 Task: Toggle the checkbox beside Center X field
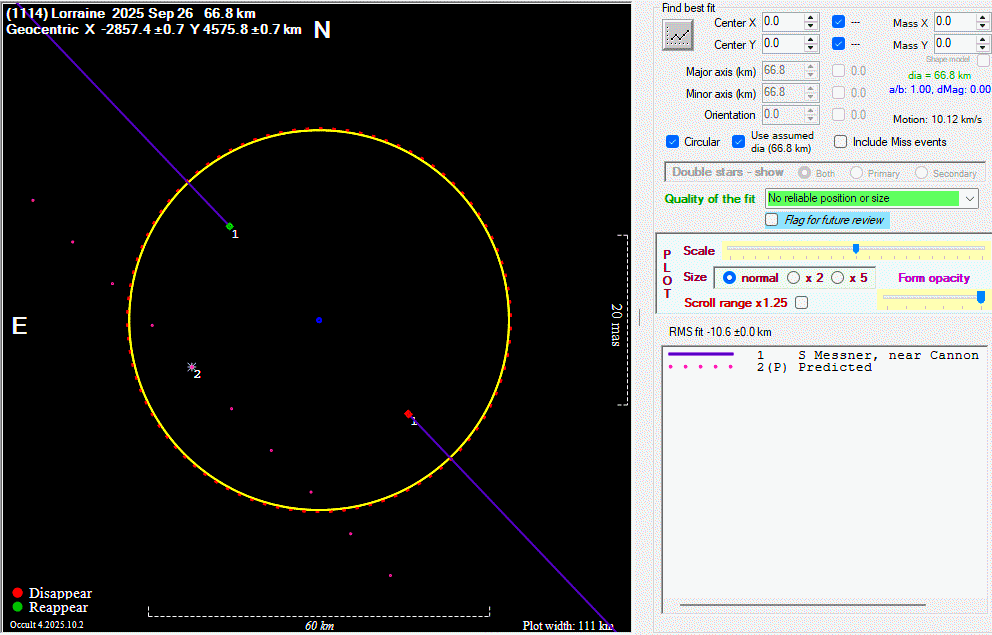point(838,22)
